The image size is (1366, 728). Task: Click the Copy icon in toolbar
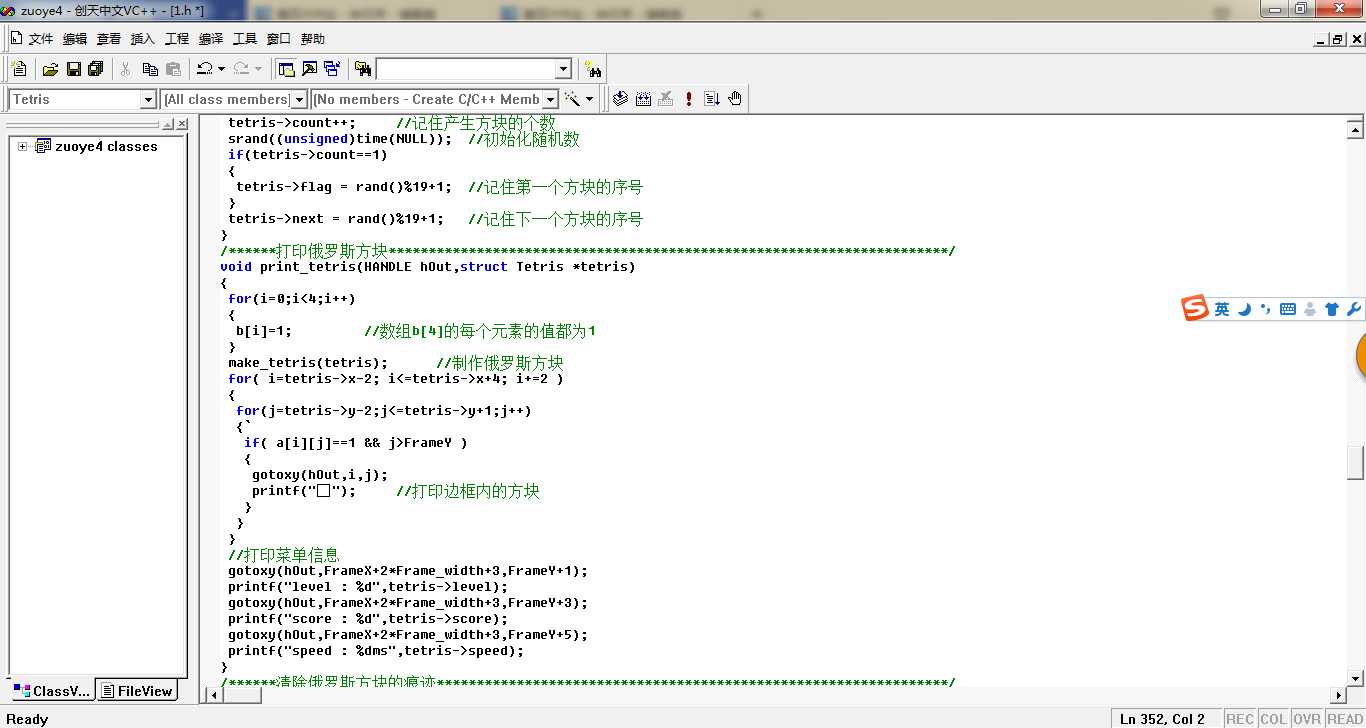pyautogui.click(x=150, y=69)
